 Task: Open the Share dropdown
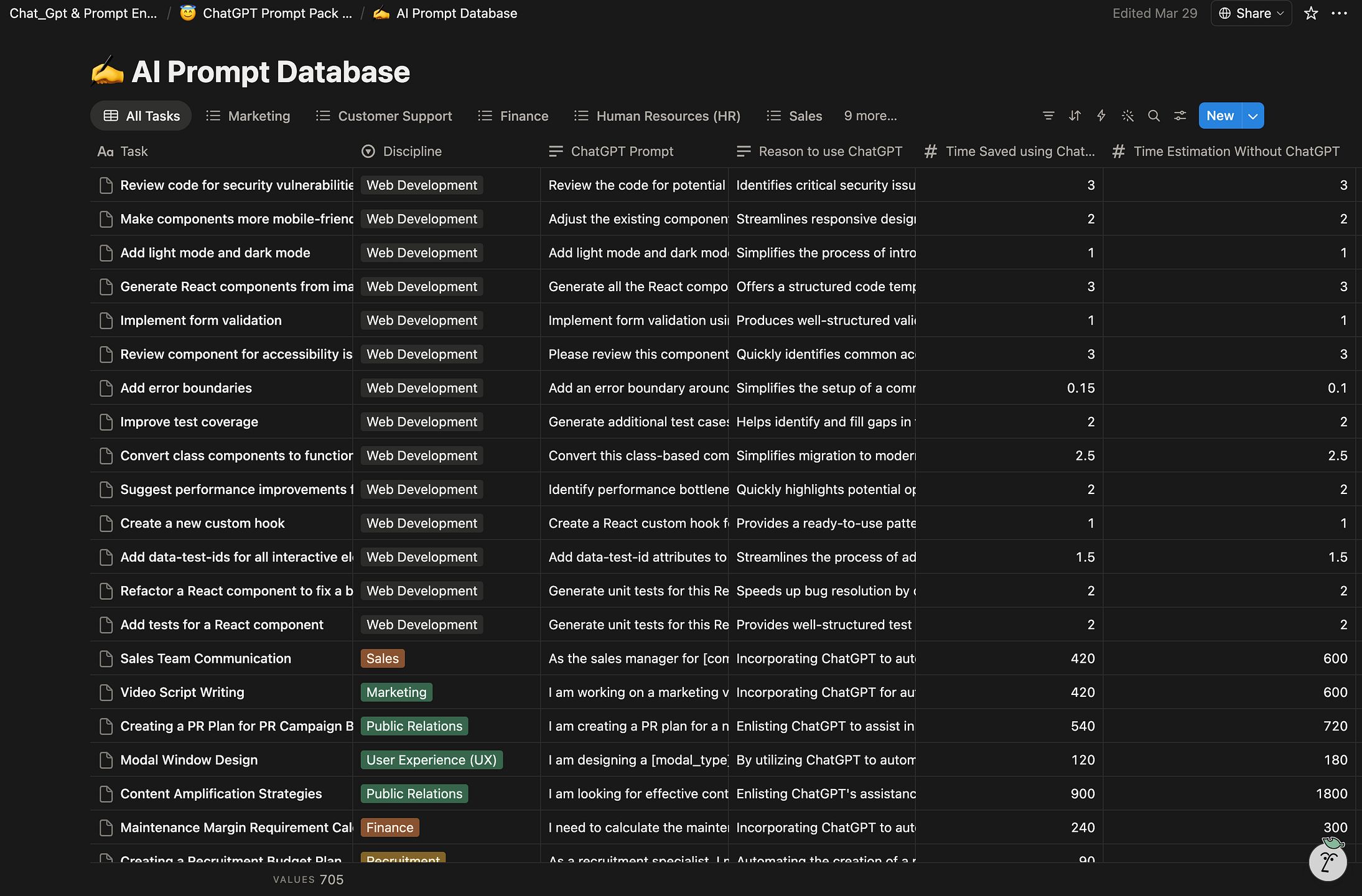(1251, 13)
